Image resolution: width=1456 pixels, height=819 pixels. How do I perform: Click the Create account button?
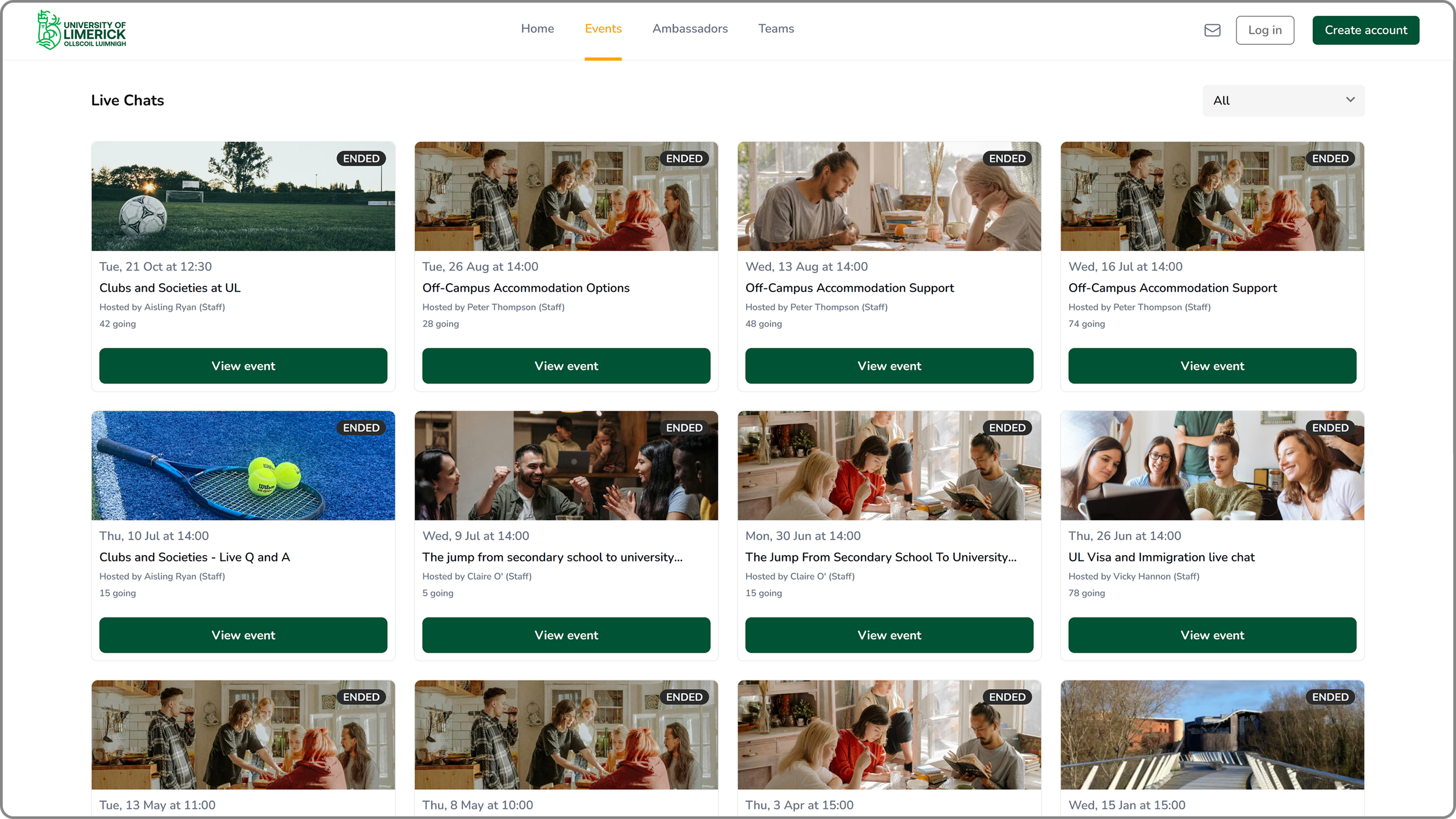pyautogui.click(x=1365, y=30)
